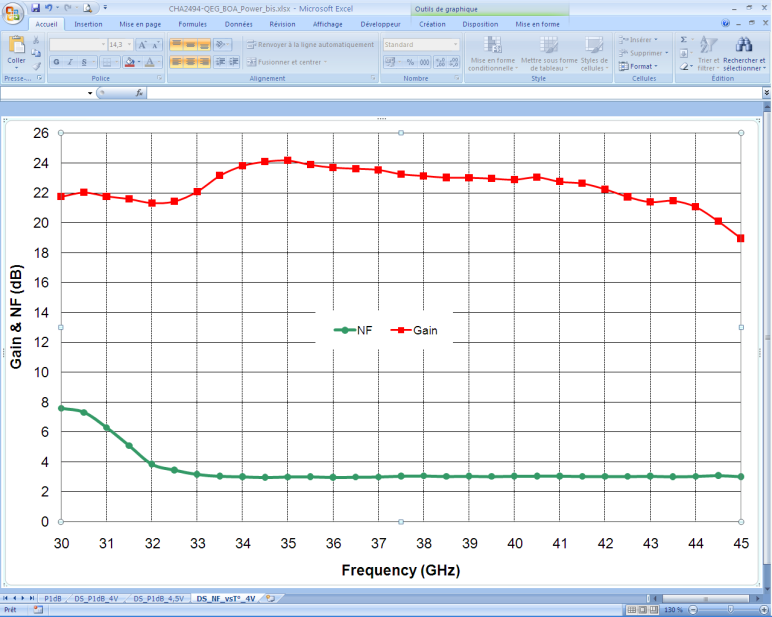The height and width of the screenshot is (617, 772).
Task: Toggle italic formatting
Action: [69, 62]
